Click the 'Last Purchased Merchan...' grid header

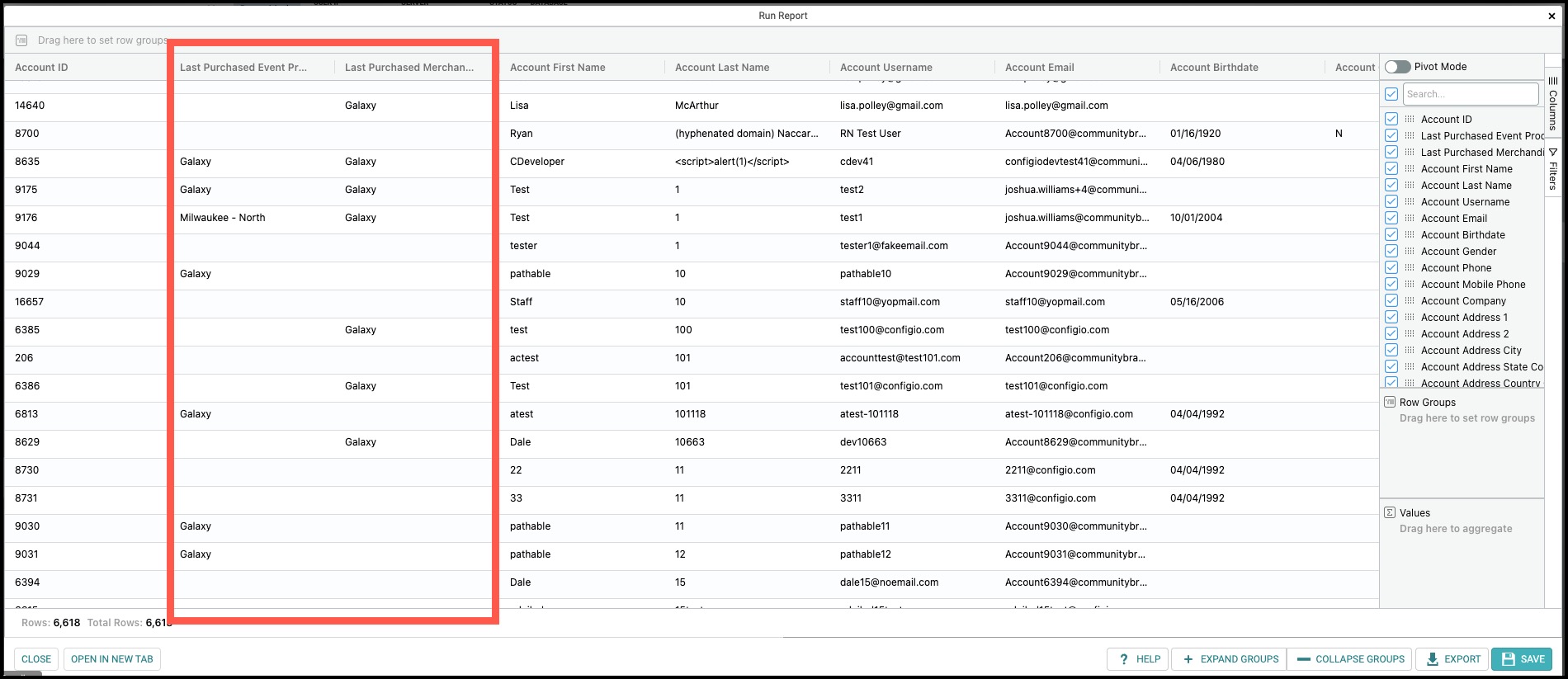(409, 68)
